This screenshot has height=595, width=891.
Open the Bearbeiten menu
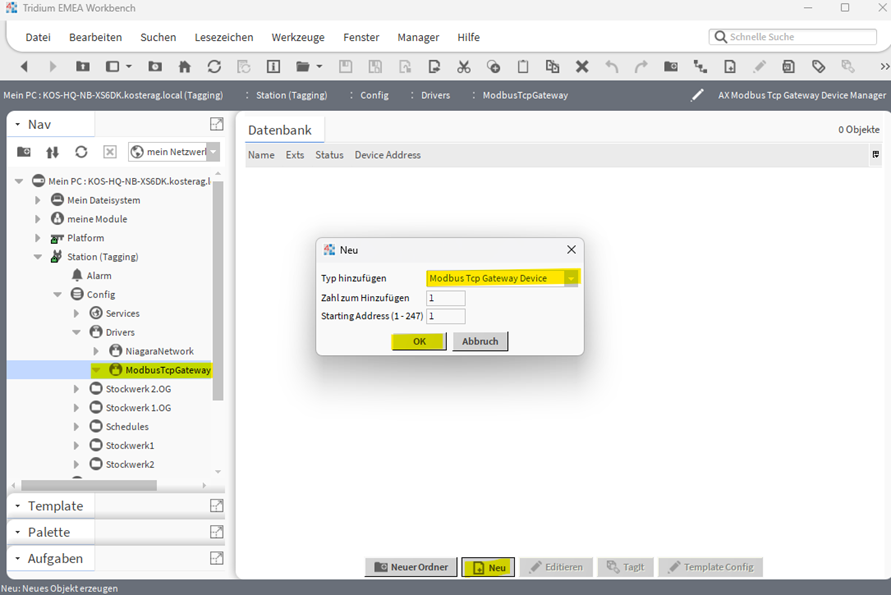(x=95, y=37)
